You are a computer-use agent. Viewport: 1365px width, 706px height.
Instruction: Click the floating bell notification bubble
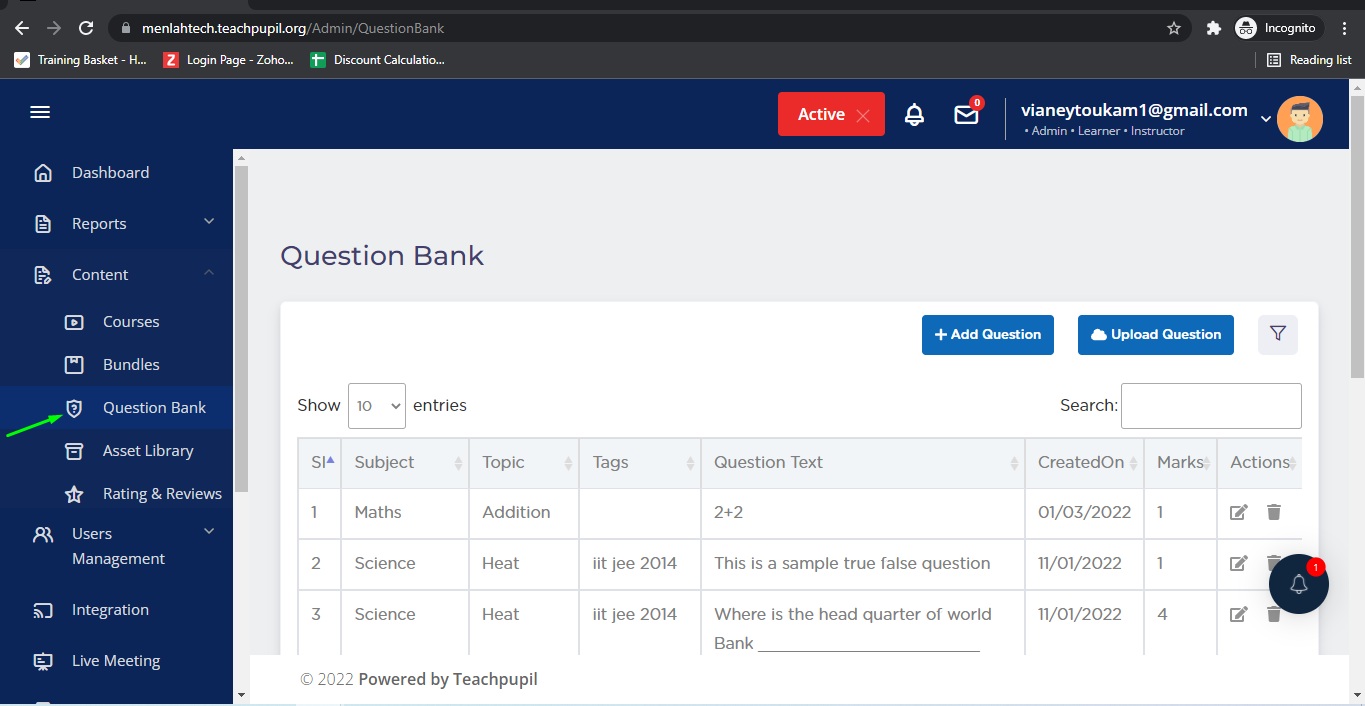pyautogui.click(x=1298, y=584)
